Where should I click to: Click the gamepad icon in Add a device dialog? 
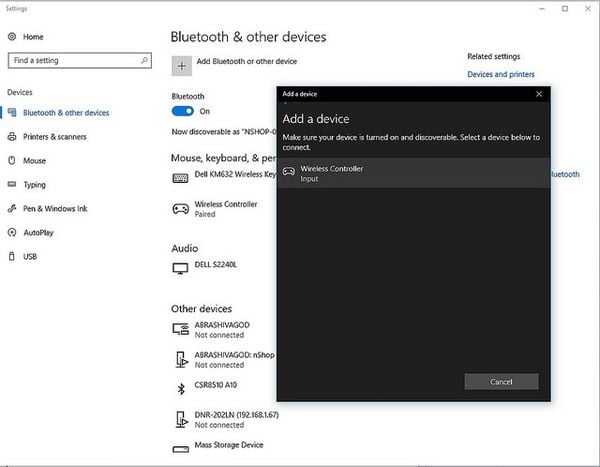pyautogui.click(x=289, y=171)
